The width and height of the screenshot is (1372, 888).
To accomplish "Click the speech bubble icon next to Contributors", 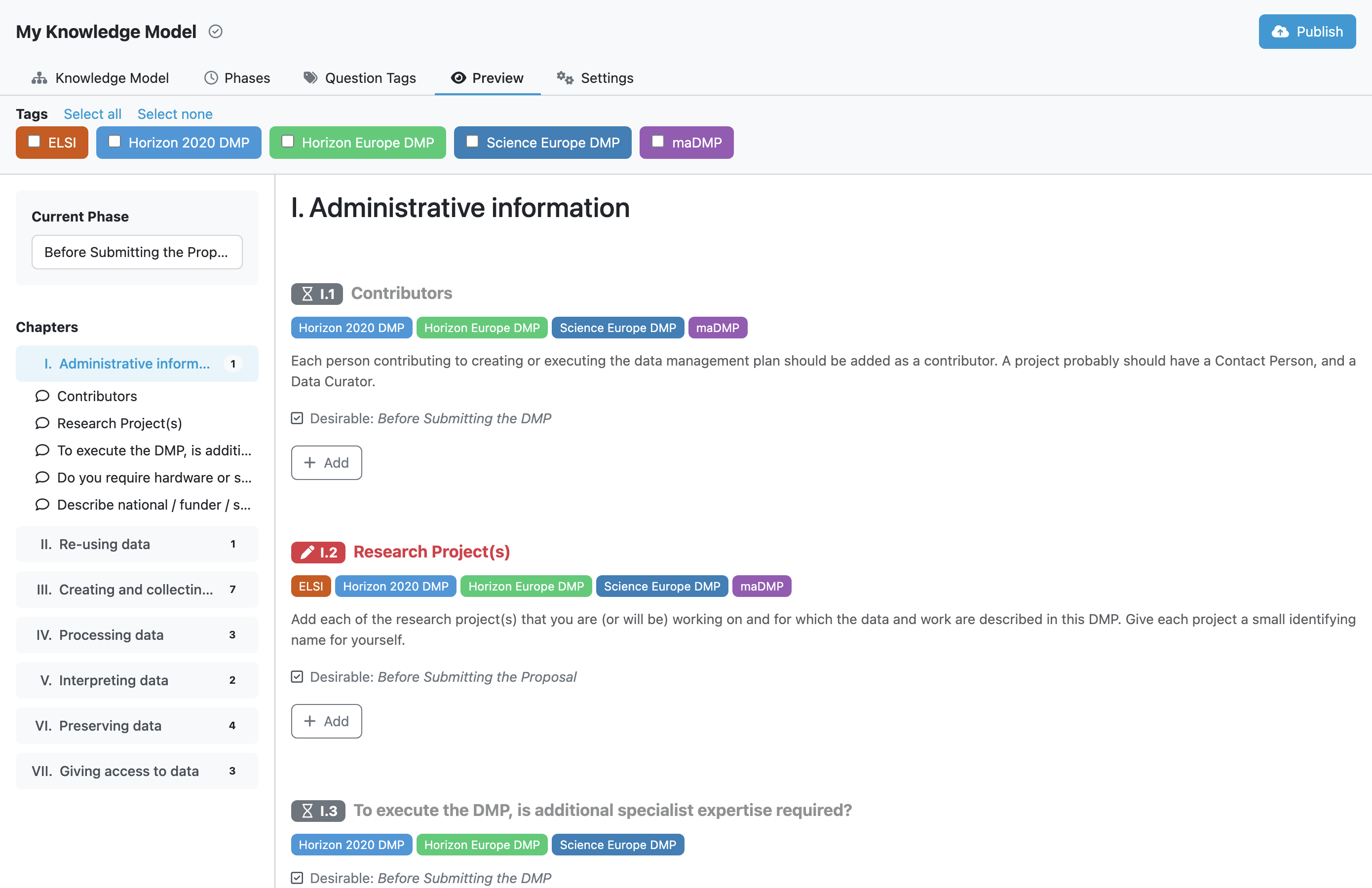I will tap(42, 396).
